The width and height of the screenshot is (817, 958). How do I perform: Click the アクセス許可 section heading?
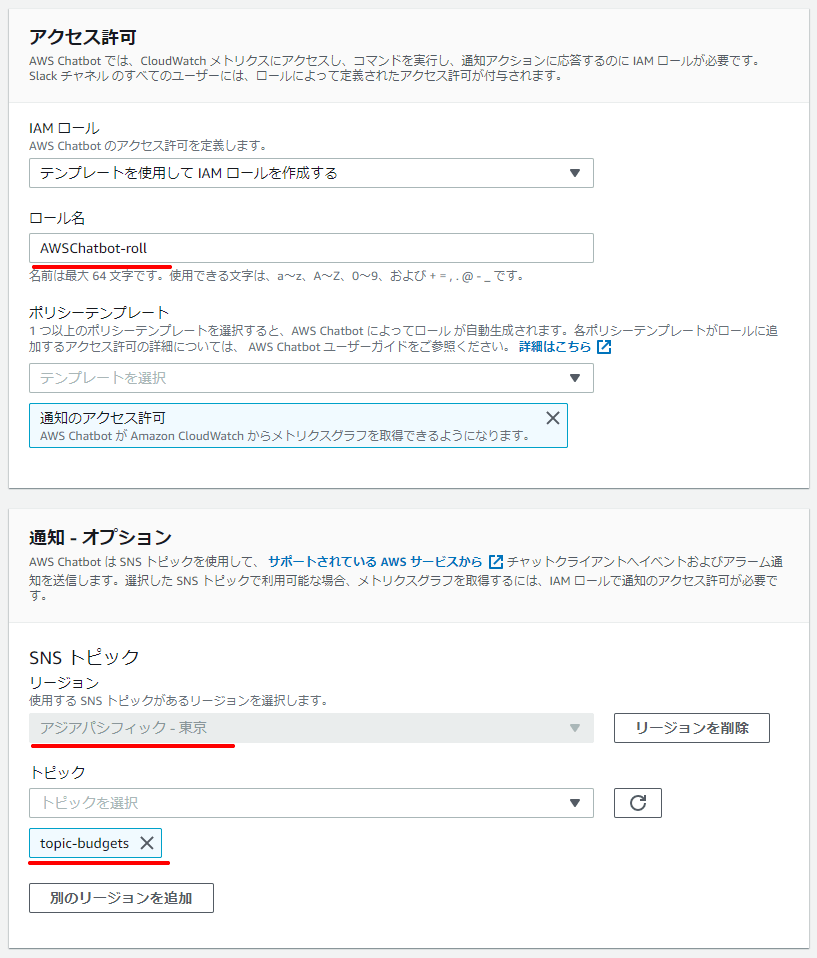tap(82, 37)
